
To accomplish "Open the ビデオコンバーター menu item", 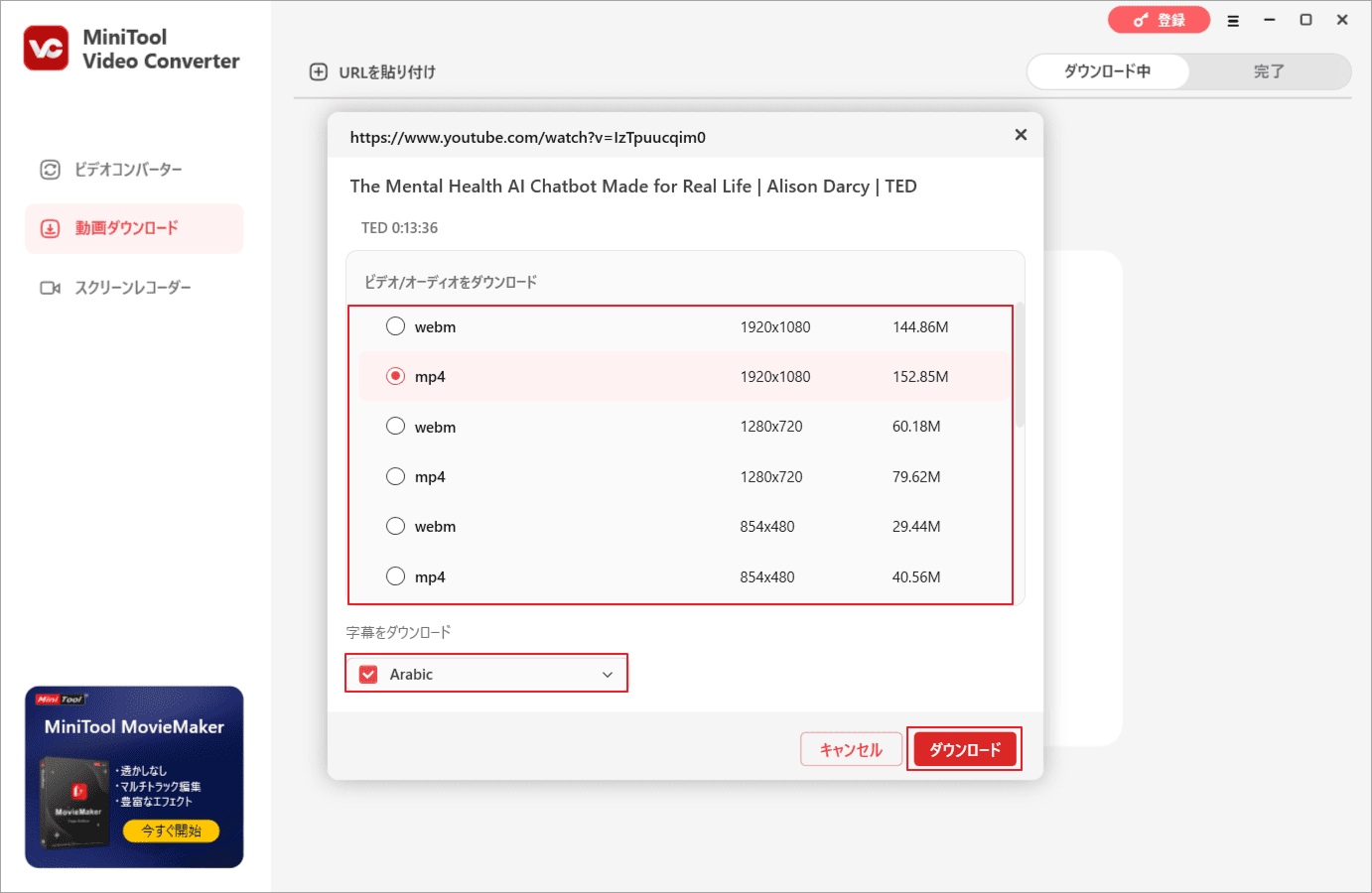I will click(134, 170).
